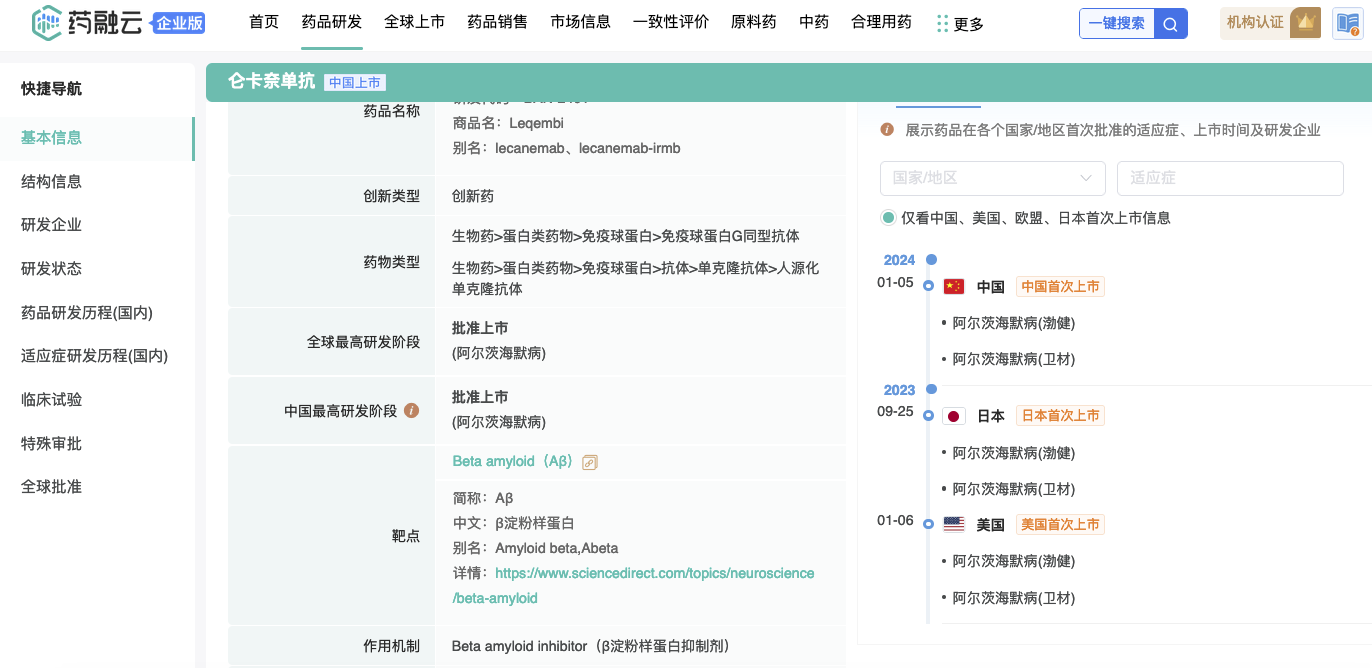Click the magnifier search icon button
The height and width of the screenshot is (668, 1372).
tap(1170, 24)
